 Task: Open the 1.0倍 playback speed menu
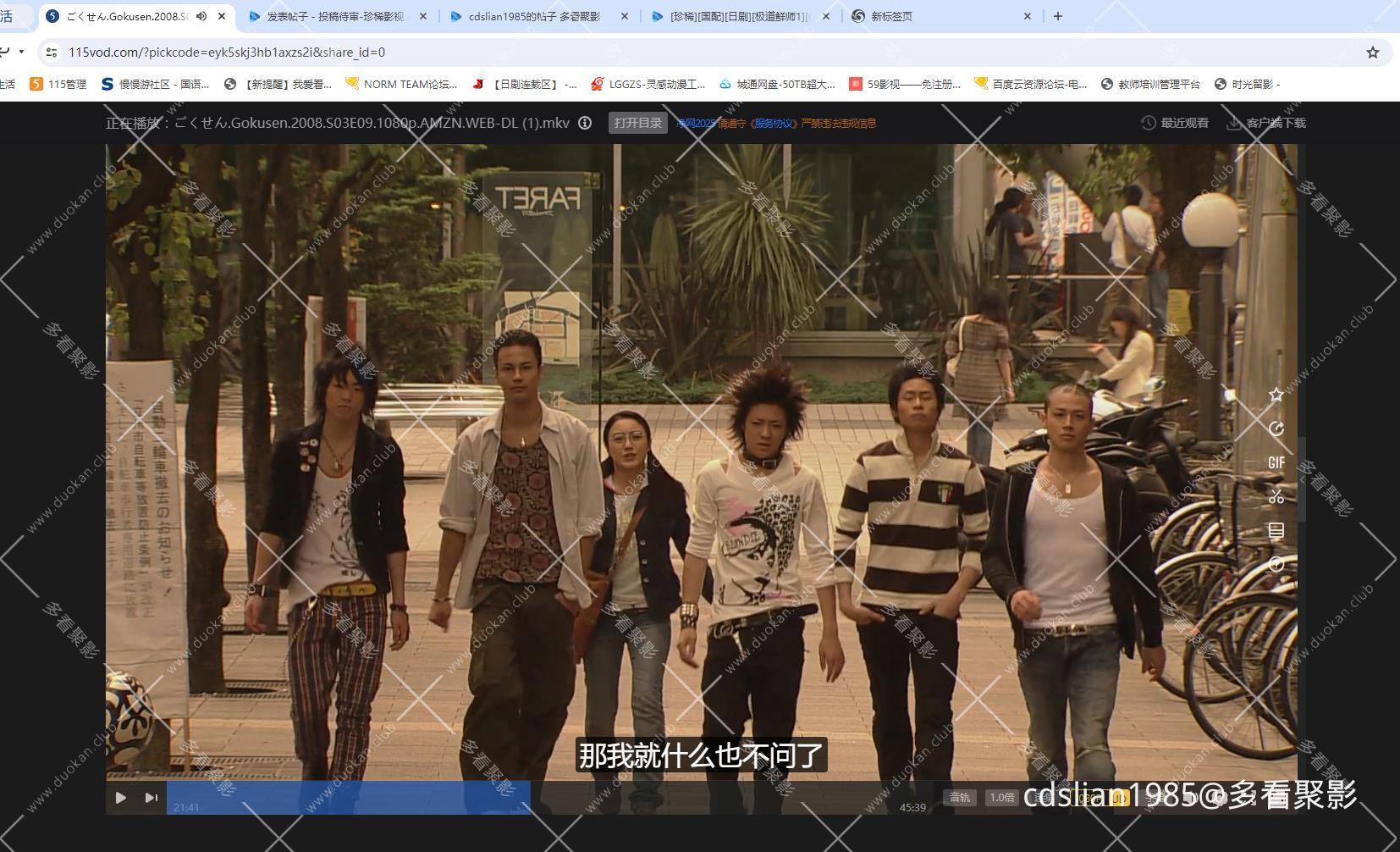1001,797
